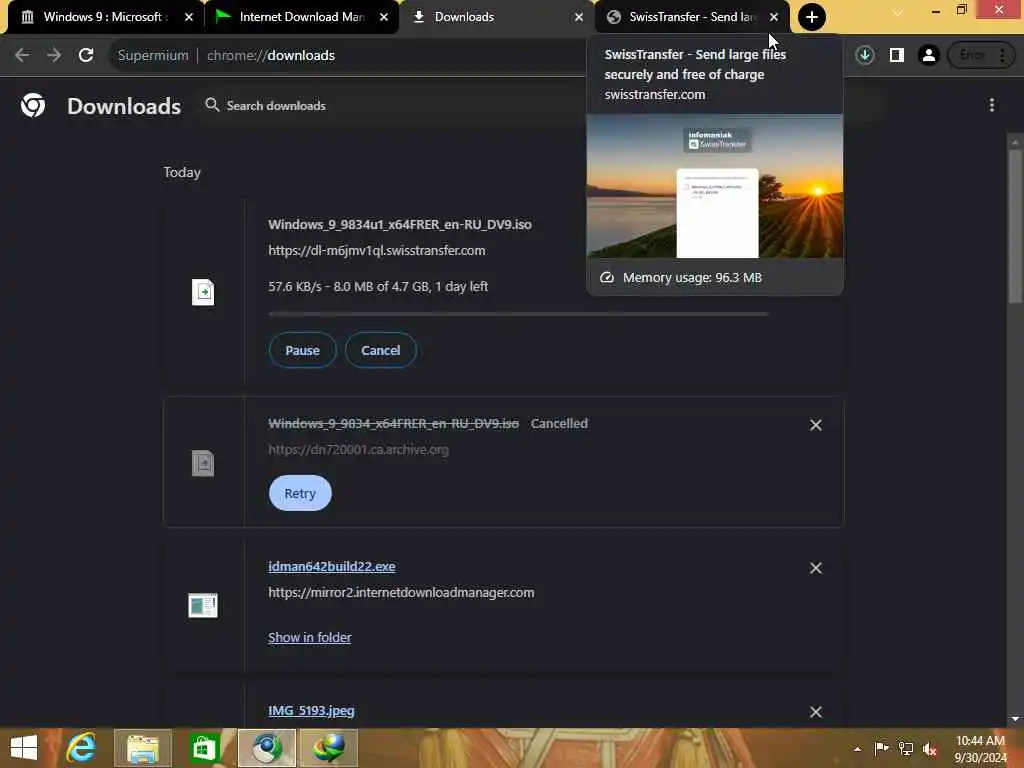Open Internet Download Manager taskbar icon
The height and width of the screenshot is (768, 1024).
328,748
